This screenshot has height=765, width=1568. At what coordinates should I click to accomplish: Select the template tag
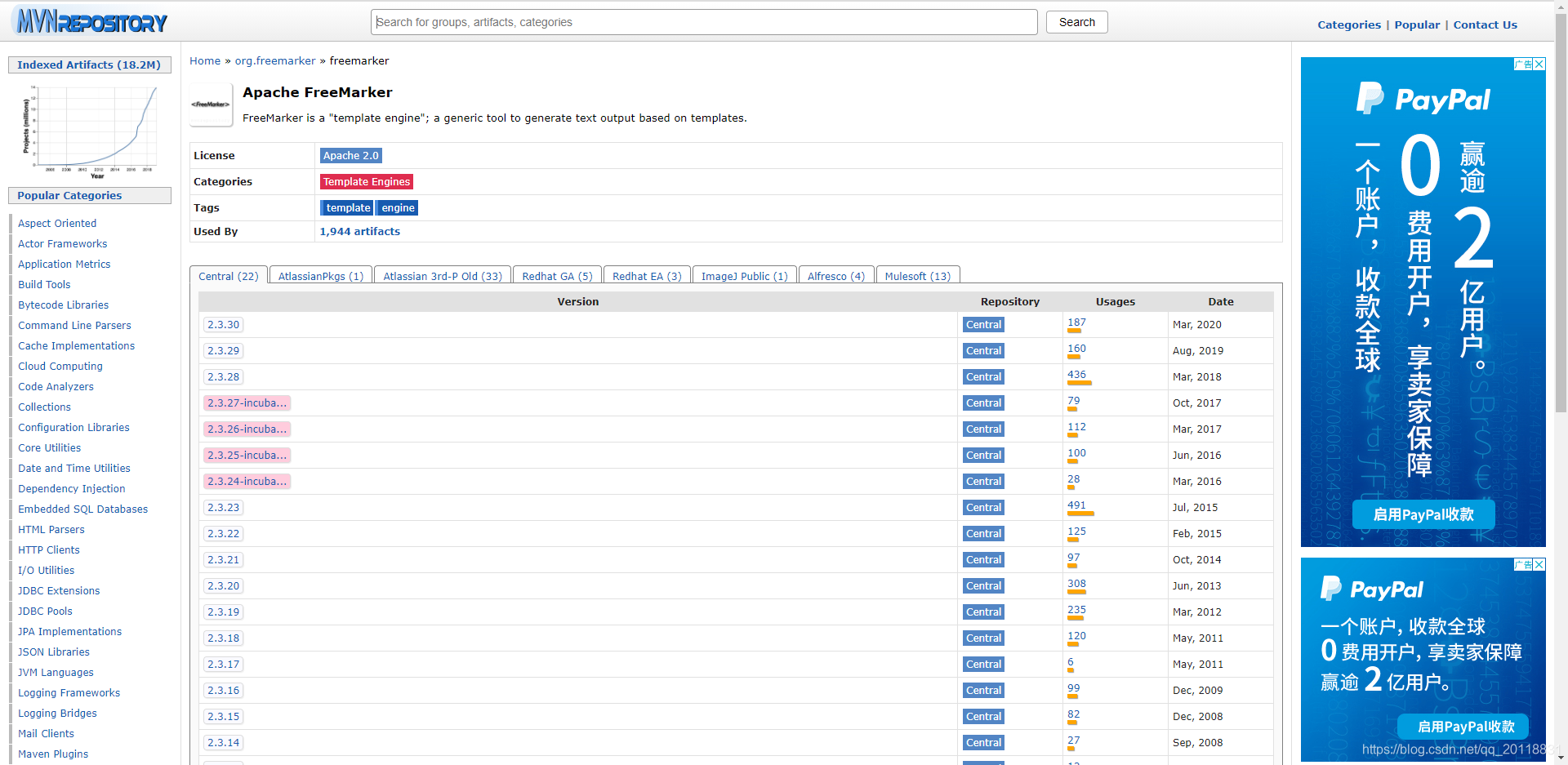tap(347, 207)
